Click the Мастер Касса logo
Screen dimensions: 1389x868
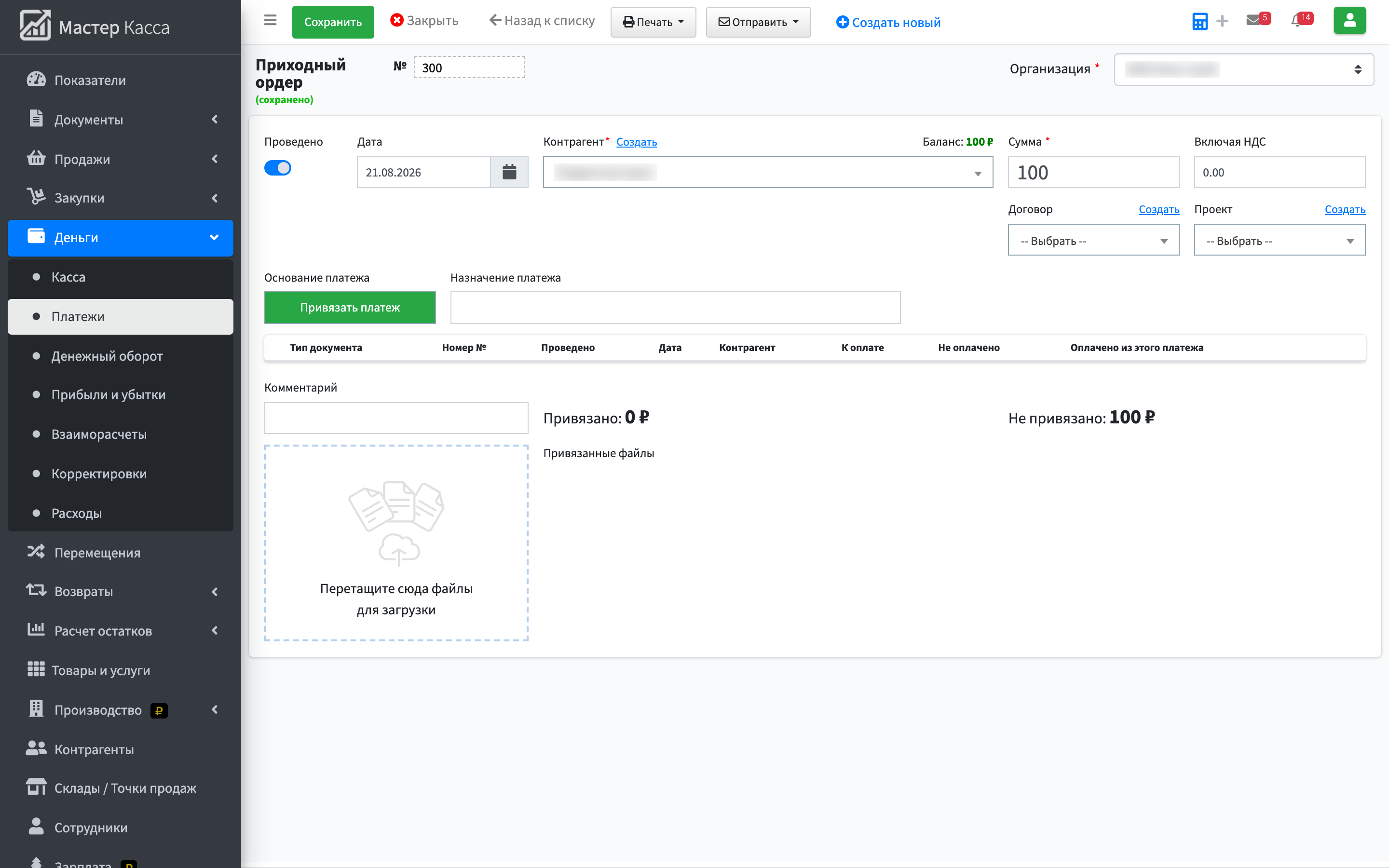coord(95,27)
